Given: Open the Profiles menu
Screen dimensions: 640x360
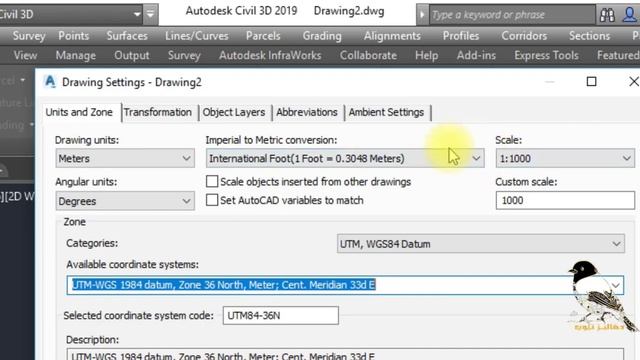Looking at the screenshot, I should (x=461, y=36).
